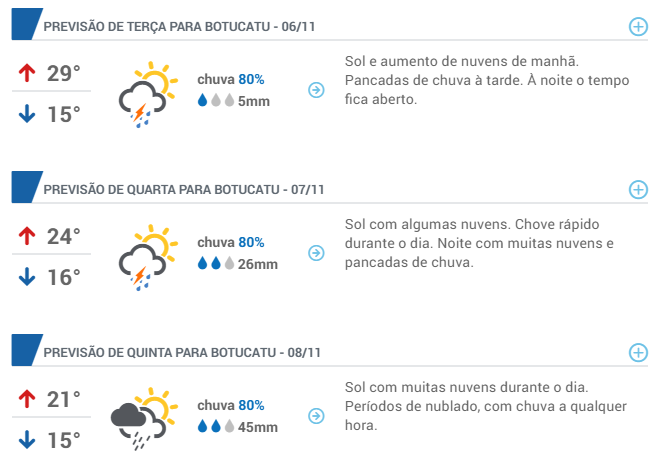Screen dimensions: 663x467
Task: Click Wednesday's sun and thunderstorm weather icon
Action: pyautogui.click(x=148, y=257)
